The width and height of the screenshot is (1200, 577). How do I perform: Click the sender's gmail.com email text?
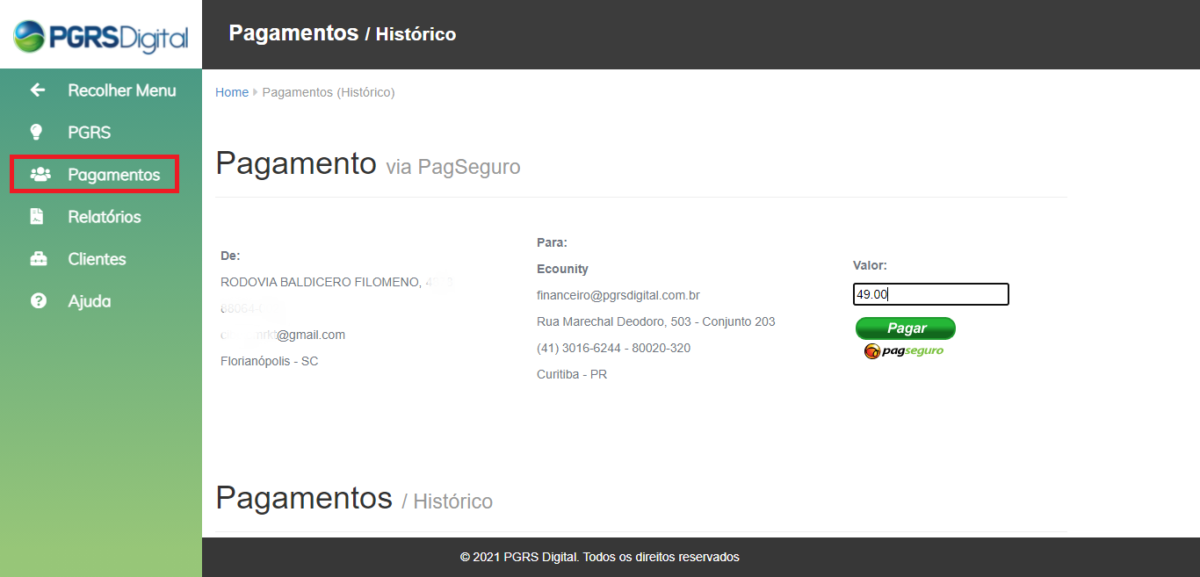point(283,335)
